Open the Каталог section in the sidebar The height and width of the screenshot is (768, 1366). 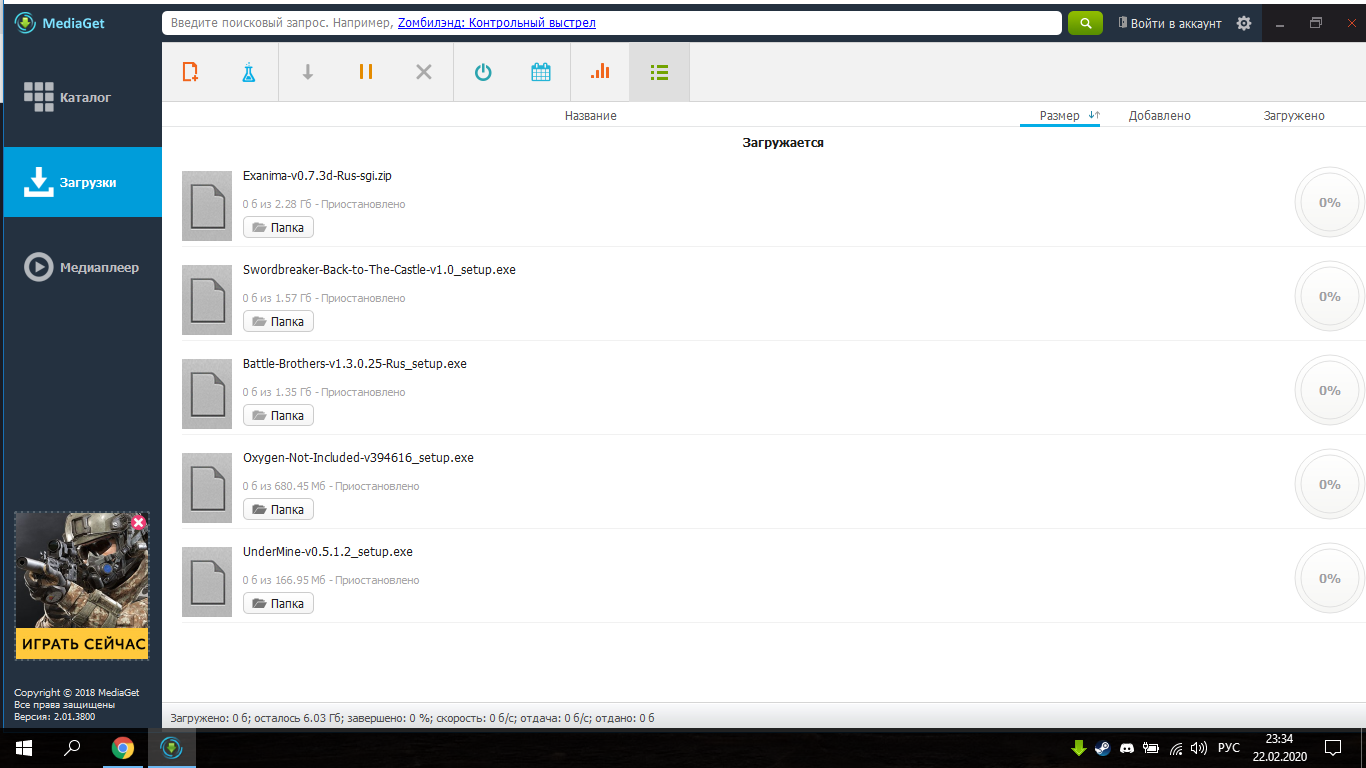pos(82,97)
